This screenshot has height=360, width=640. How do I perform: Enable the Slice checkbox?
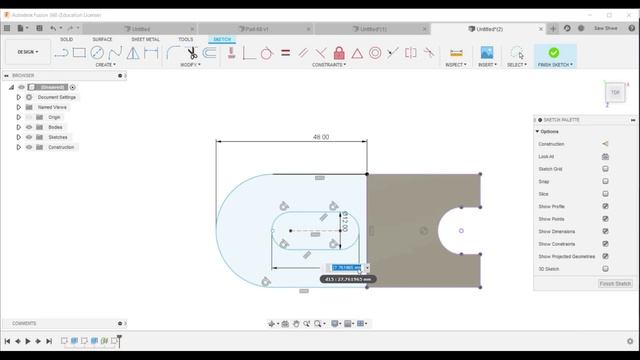pyautogui.click(x=605, y=194)
